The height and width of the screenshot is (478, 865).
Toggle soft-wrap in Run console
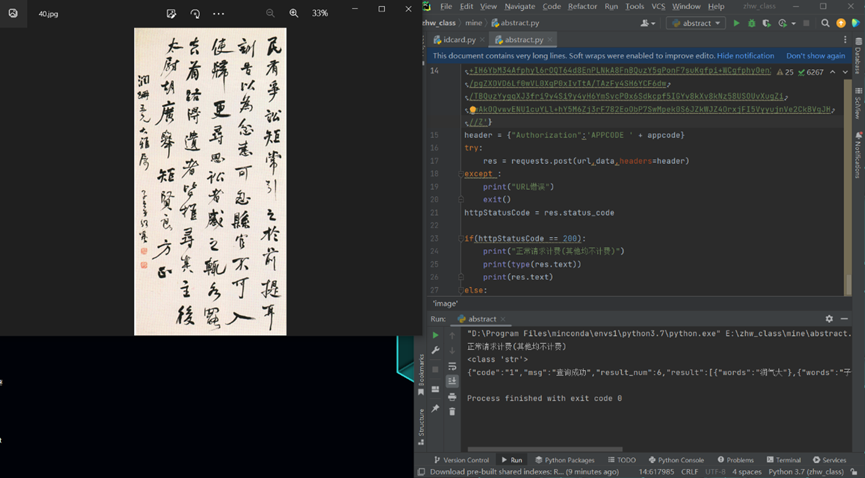tap(452, 366)
